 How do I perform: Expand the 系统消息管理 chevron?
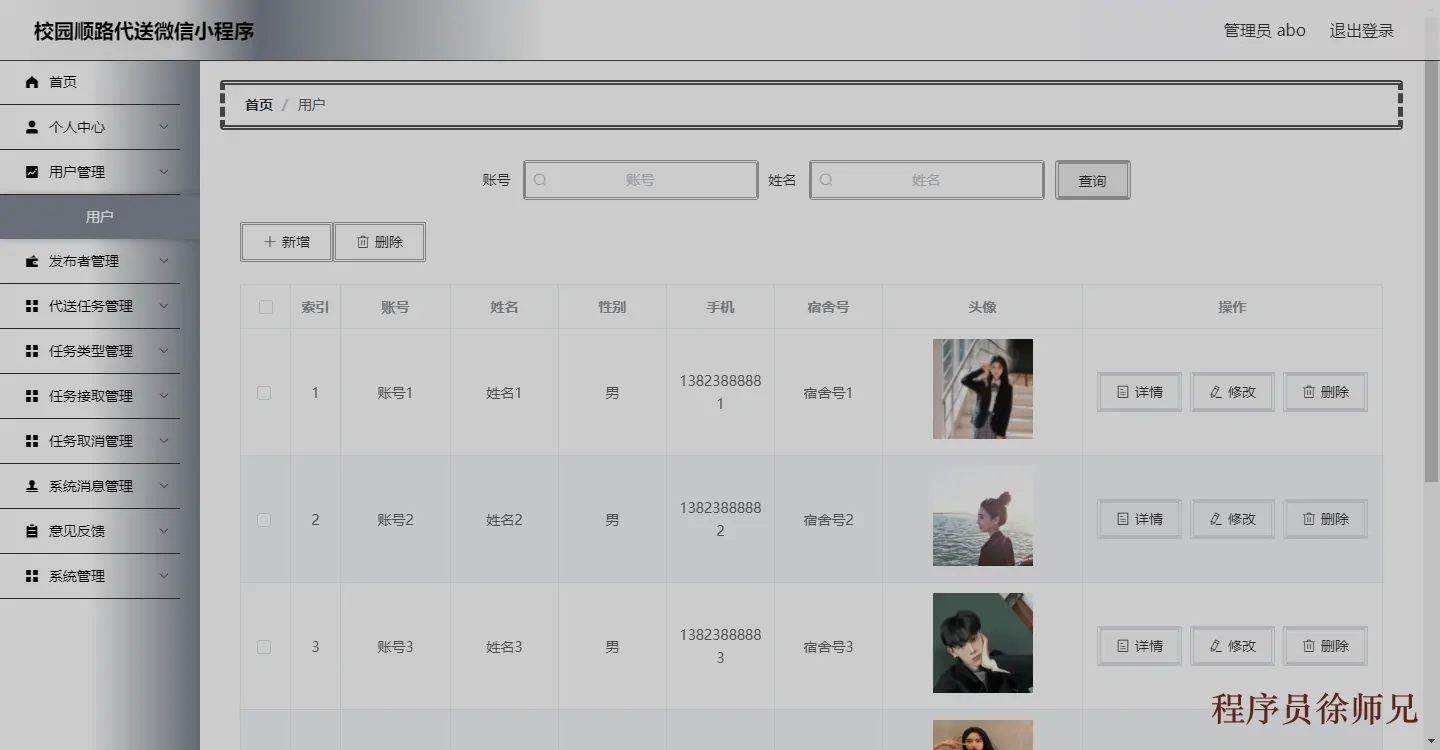coord(164,486)
